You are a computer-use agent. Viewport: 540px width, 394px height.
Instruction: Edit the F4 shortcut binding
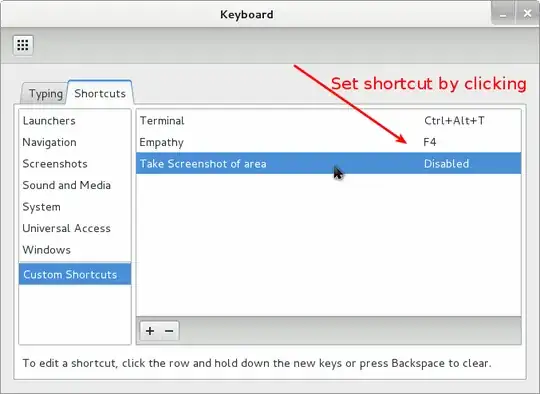(x=430, y=142)
